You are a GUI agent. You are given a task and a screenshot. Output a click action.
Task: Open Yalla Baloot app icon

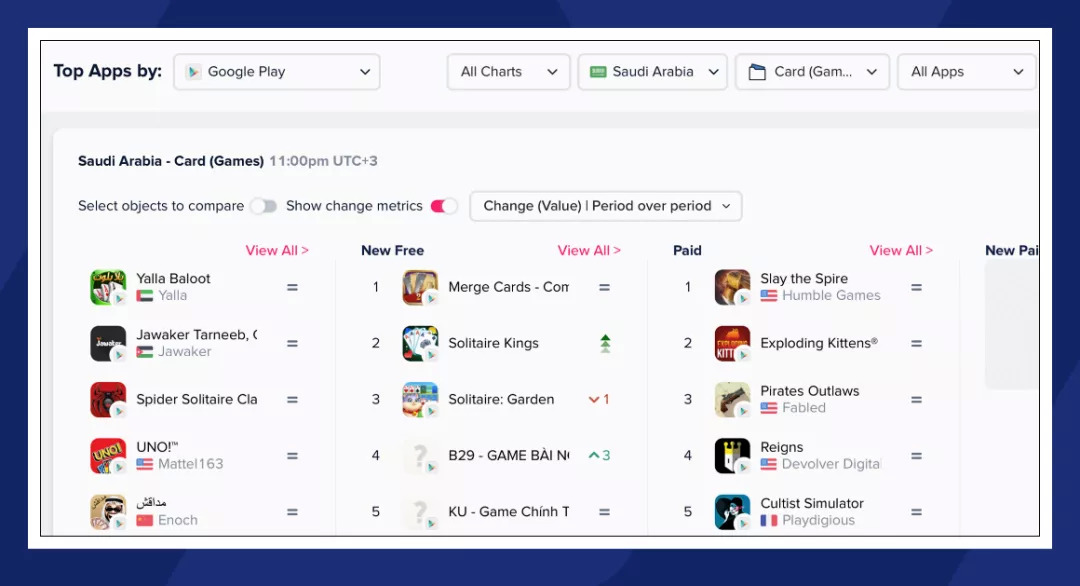[108, 287]
